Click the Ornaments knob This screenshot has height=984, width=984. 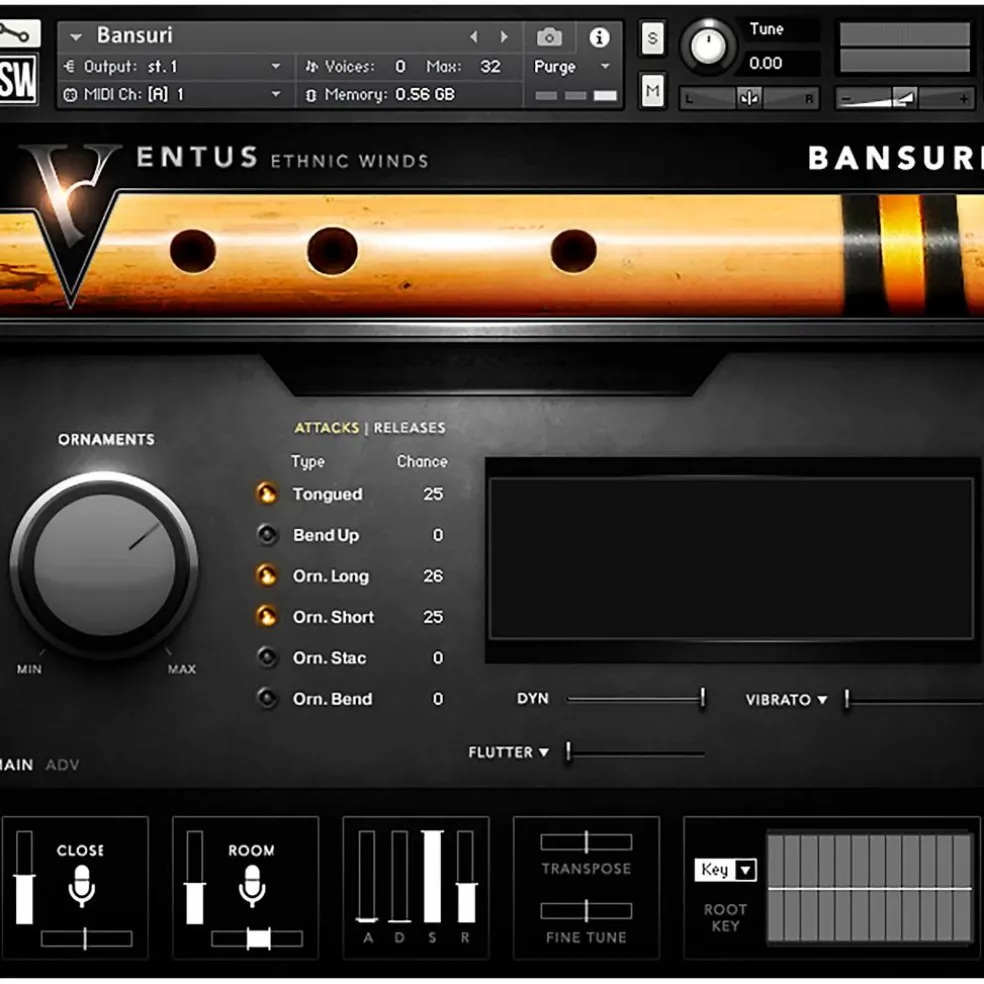(104, 565)
